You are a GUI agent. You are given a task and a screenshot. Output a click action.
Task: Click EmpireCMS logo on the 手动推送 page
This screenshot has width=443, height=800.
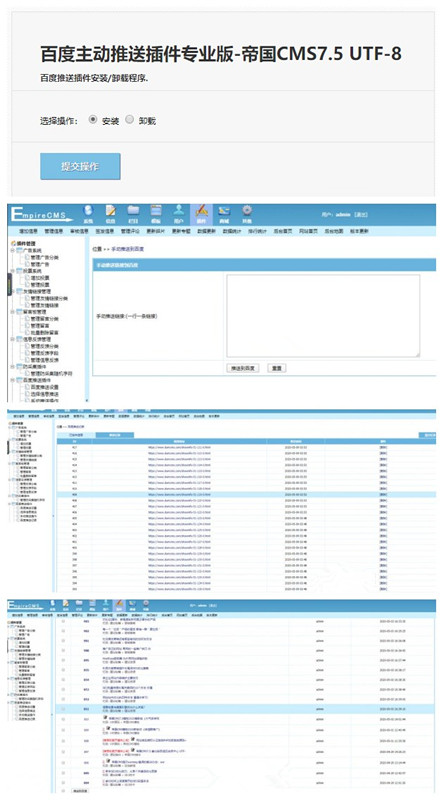tap(42, 215)
